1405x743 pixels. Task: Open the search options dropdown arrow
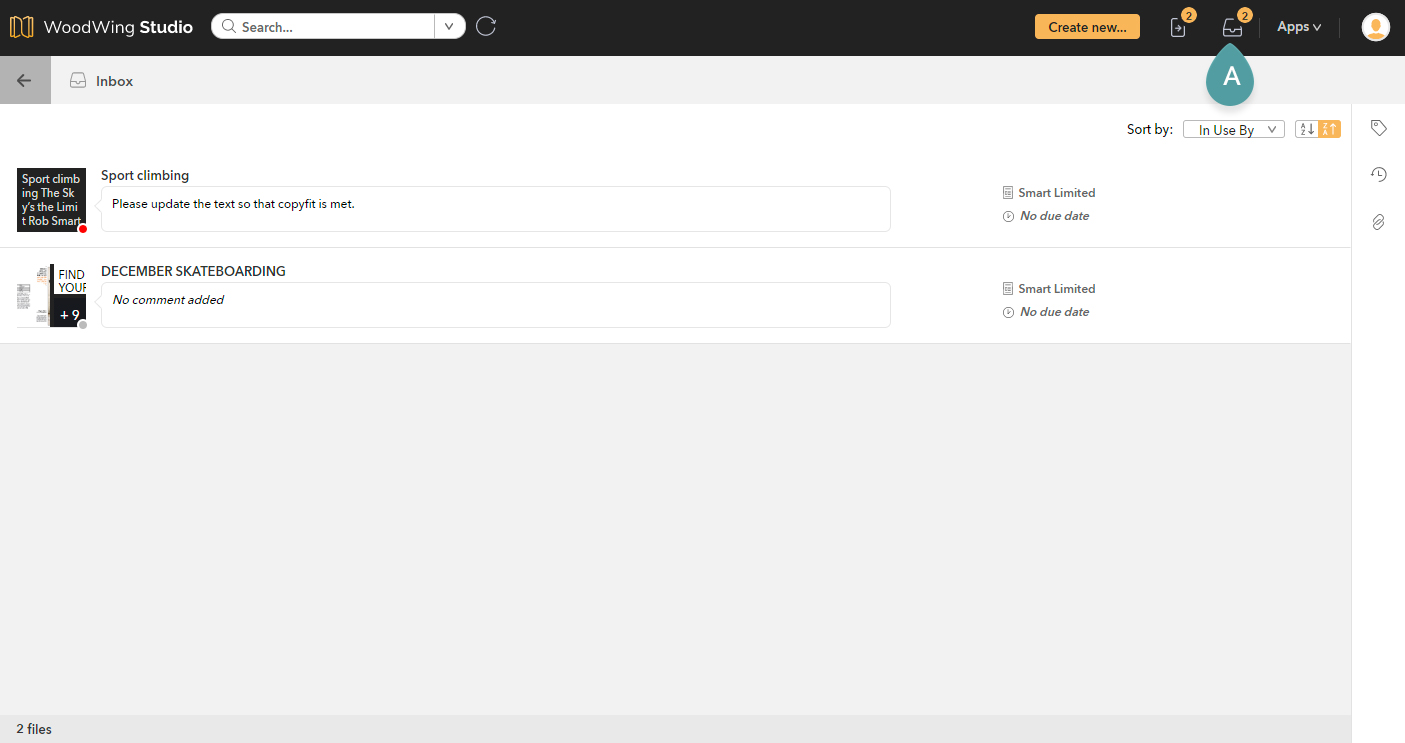pyautogui.click(x=449, y=26)
